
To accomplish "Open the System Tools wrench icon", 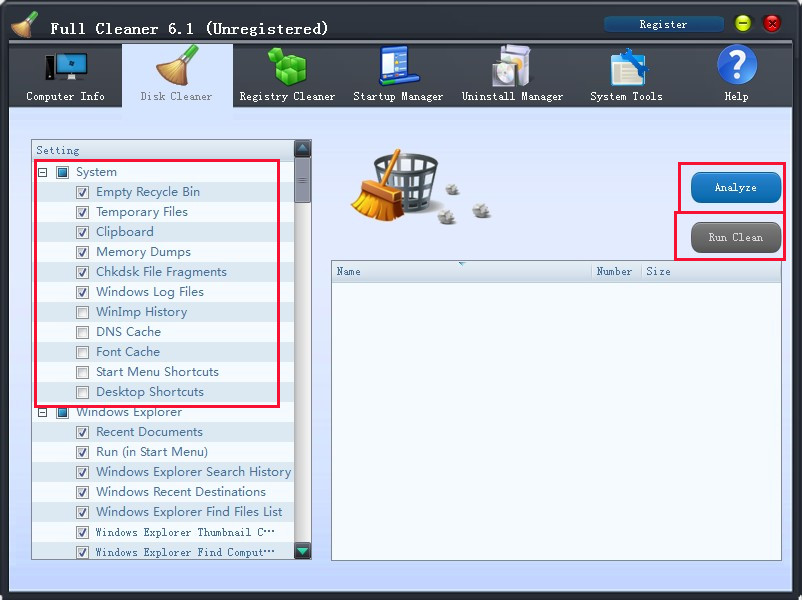I will 629,67.
